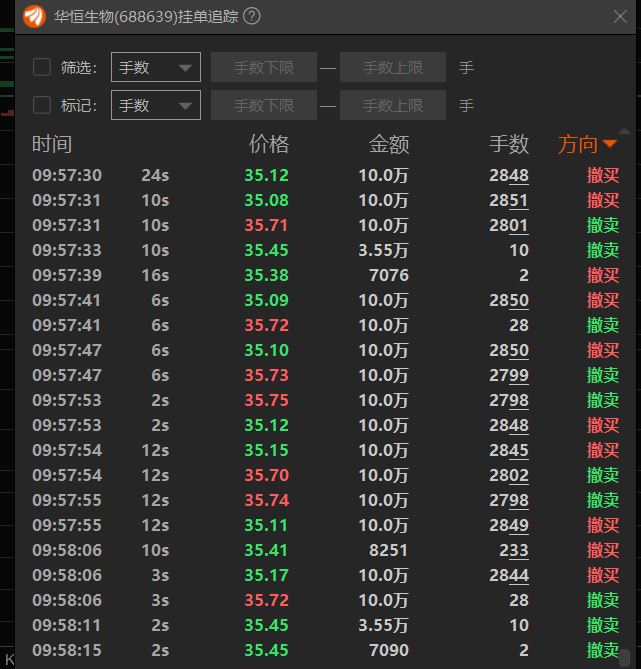Click the scrollbar up arrow

(x=625, y=131)
